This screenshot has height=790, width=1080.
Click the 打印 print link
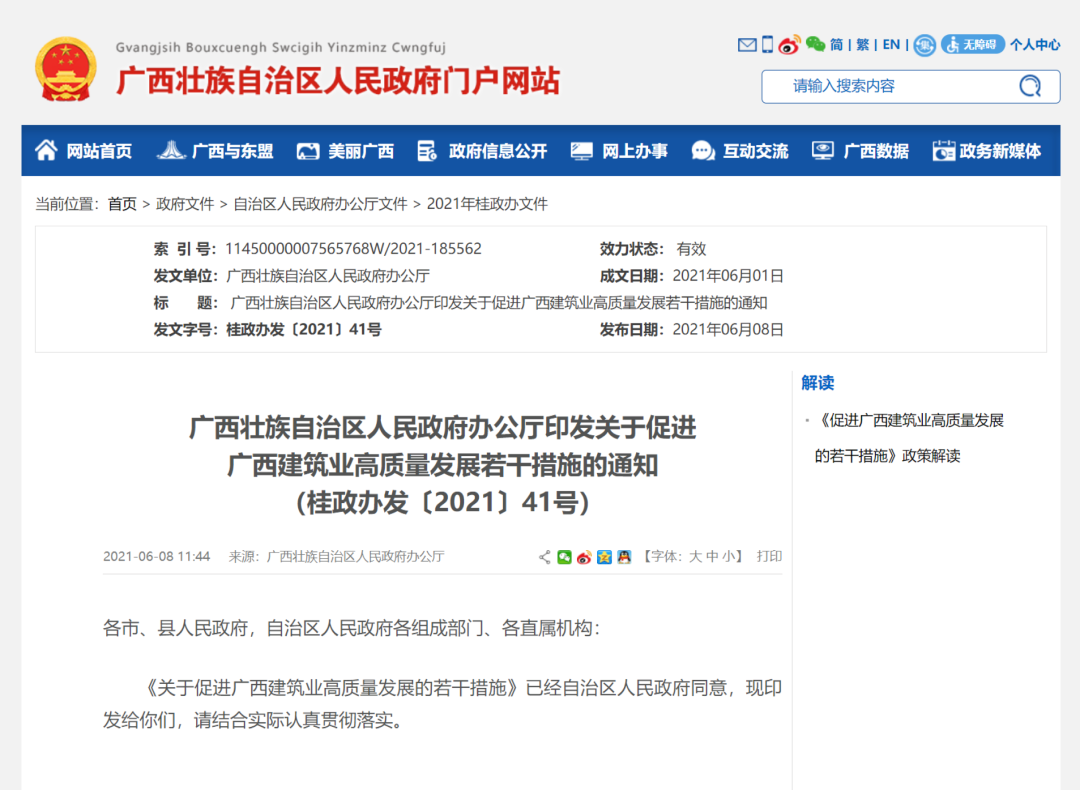(769, 557)
